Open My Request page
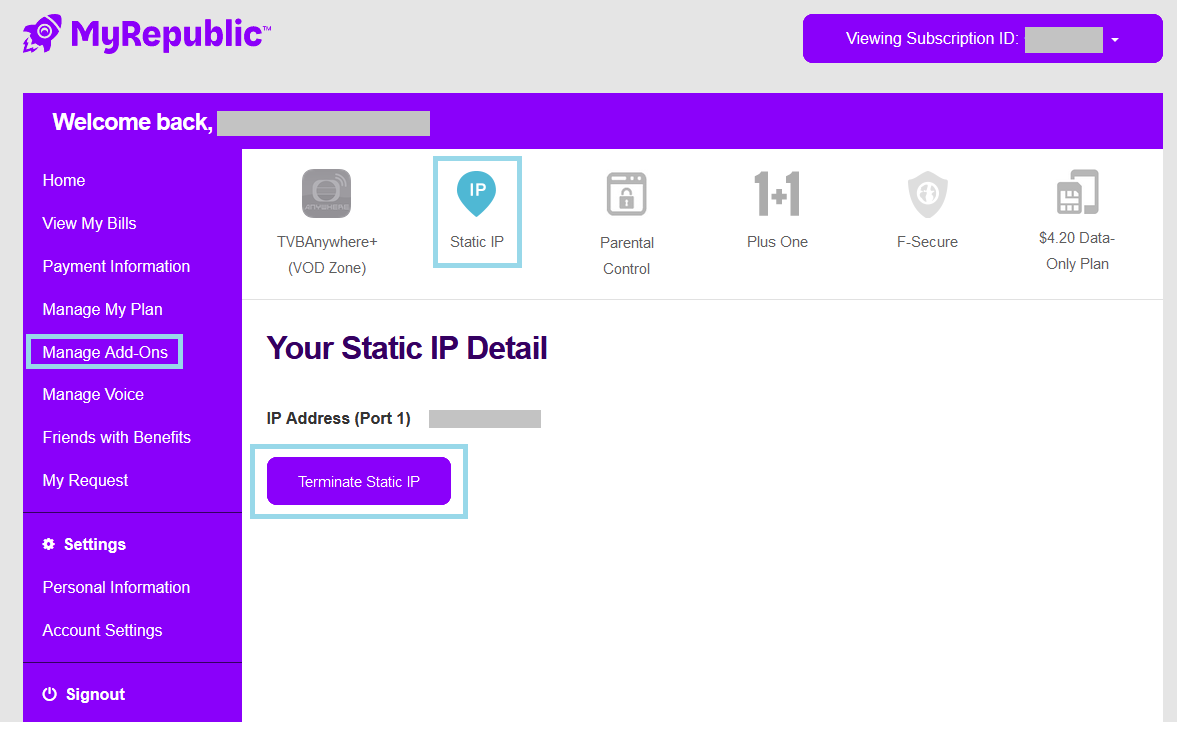Image resolution: width=1177 pixels, height=731 pixels. (x=85, y=480)
